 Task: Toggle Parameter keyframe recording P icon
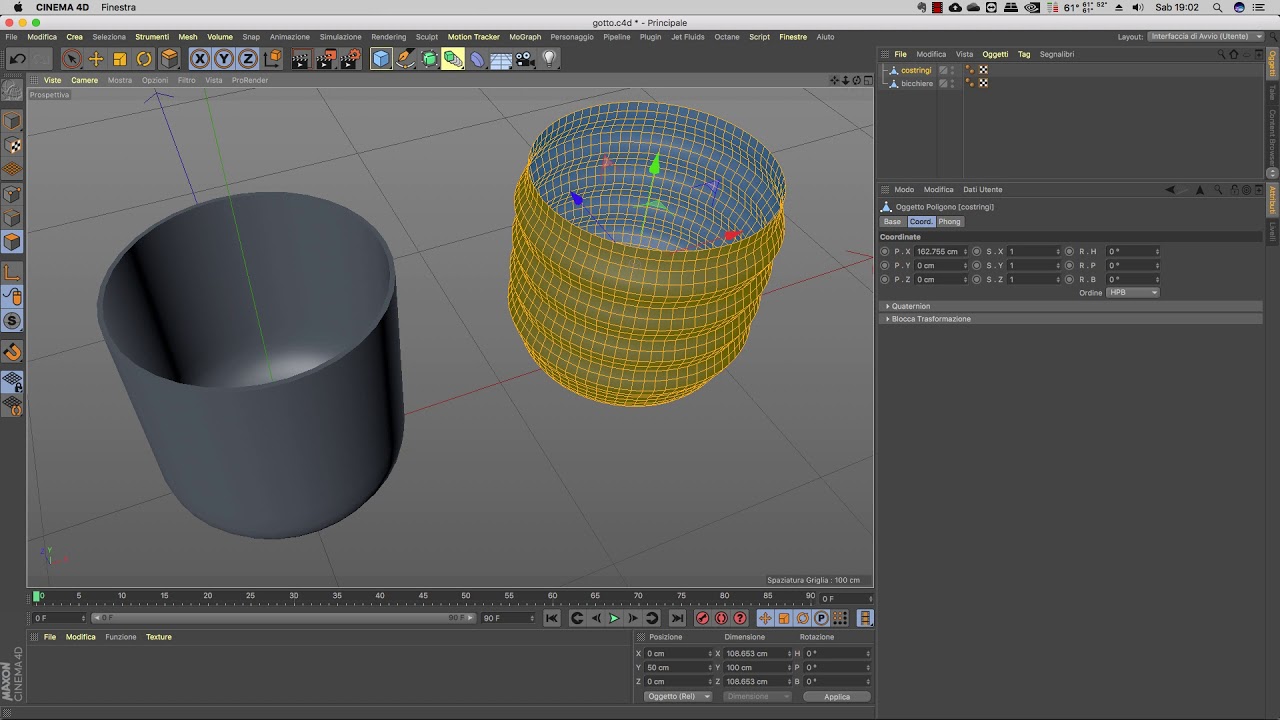tap(821, 618)
